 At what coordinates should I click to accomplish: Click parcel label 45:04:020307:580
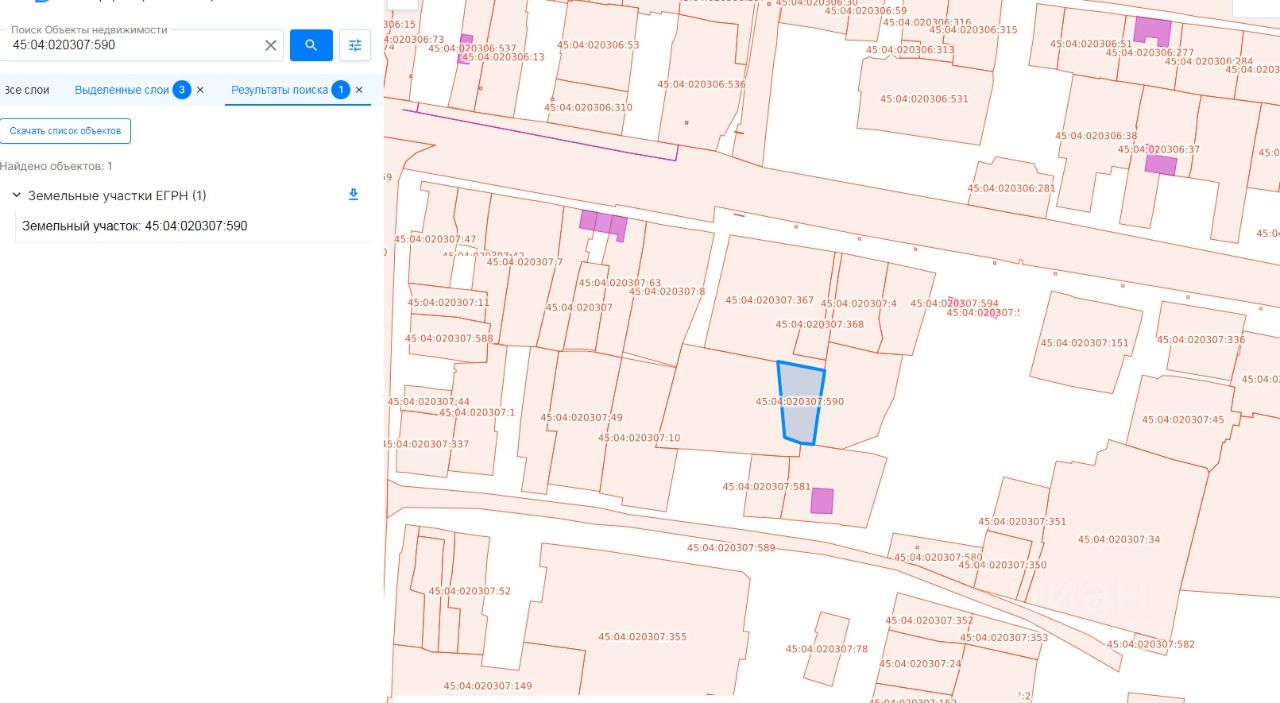coord(938,558)
